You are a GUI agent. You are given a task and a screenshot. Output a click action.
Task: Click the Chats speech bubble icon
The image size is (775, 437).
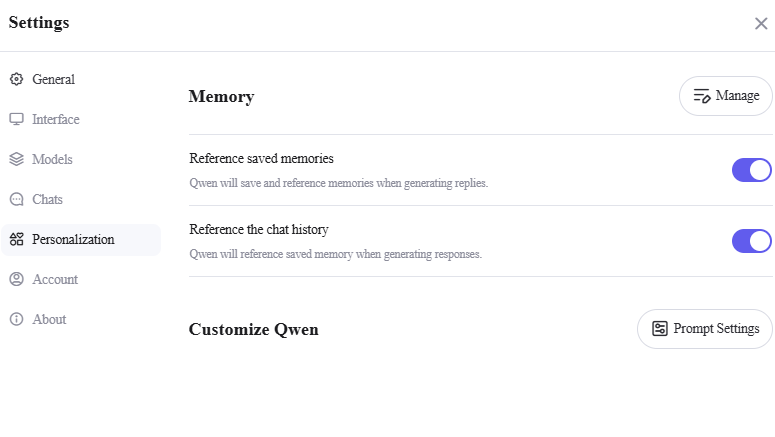pyautogui.click(x=16, y=199)
